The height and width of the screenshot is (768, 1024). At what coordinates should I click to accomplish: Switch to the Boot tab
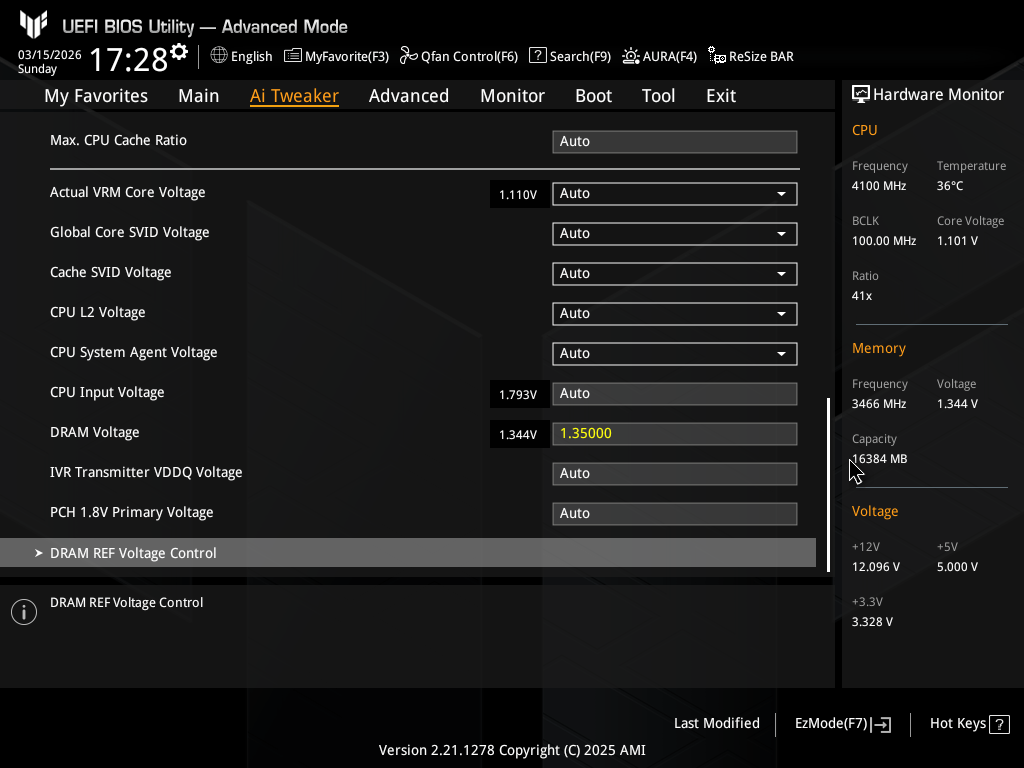coord(594,96)
